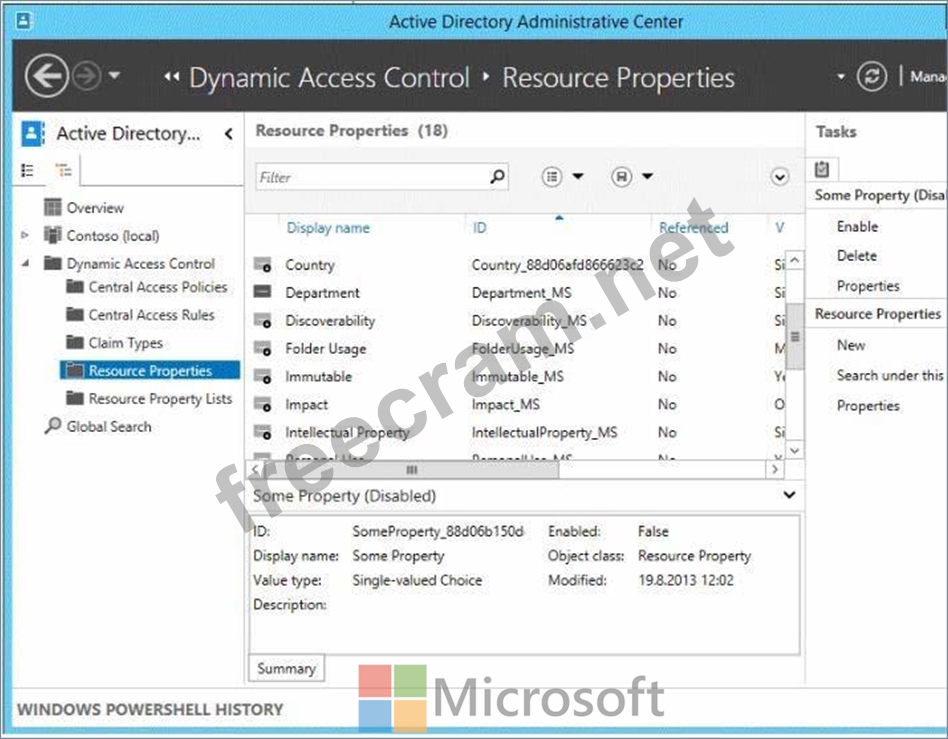Click Resource Properties breadcrumb in header
Screen dimensions: 948x739
pyautogui.click(x=618, y=78)
